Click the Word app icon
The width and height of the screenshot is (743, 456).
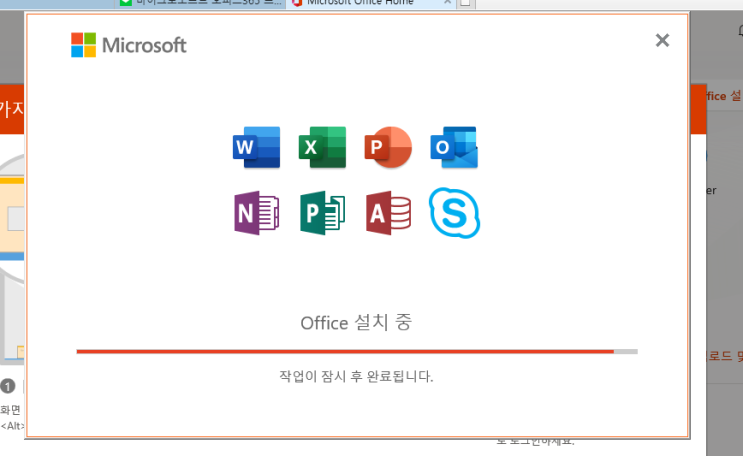tap(256, 147)
